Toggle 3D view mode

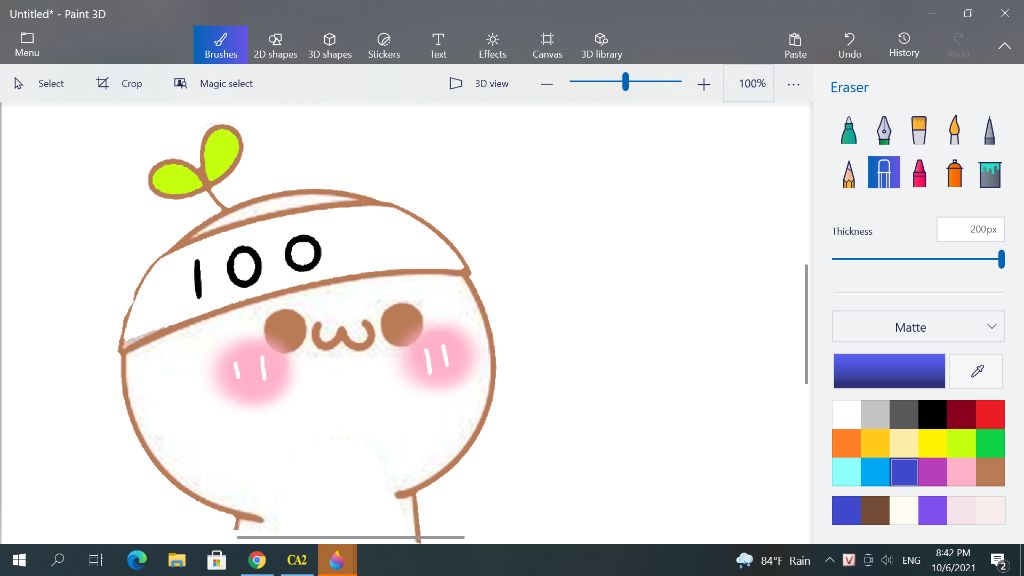479,84
